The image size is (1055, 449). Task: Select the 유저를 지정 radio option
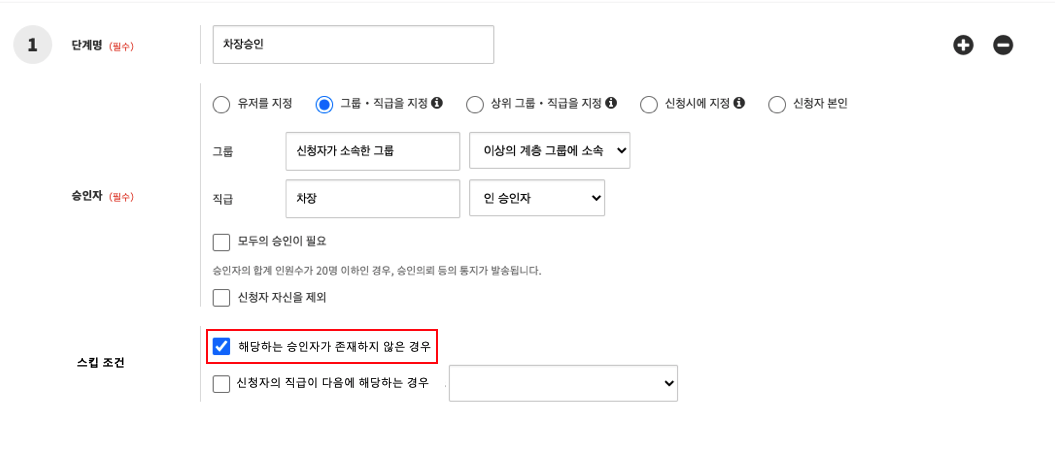click(x=221, y=104)
